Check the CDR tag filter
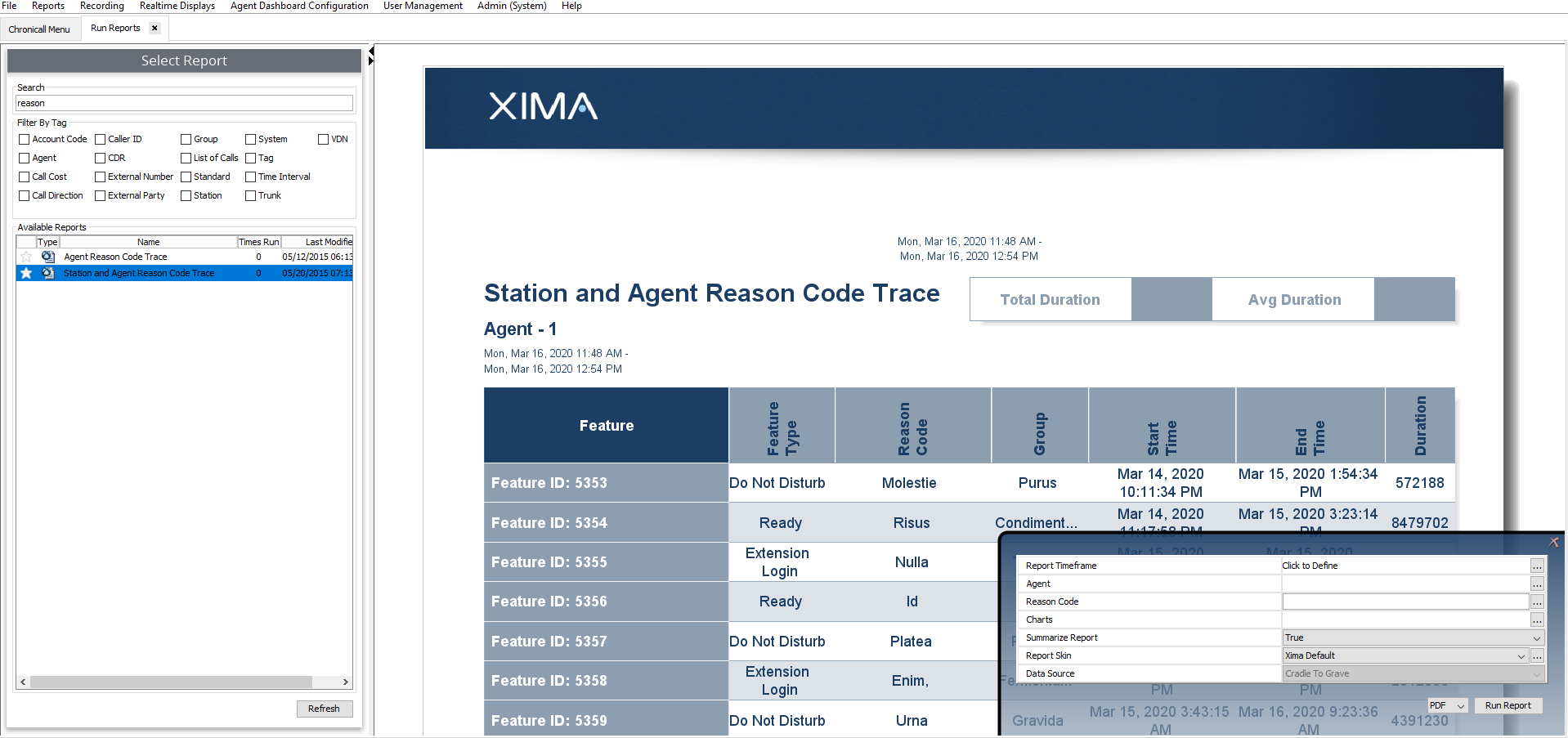The width and height of the screenshot is (1568, 738). coord(101,158)
